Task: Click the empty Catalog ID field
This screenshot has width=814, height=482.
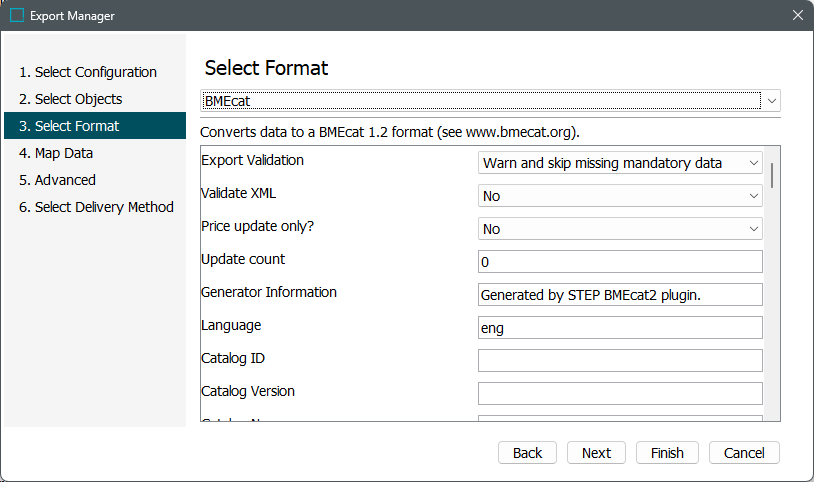Action: (x=620, y=361)
